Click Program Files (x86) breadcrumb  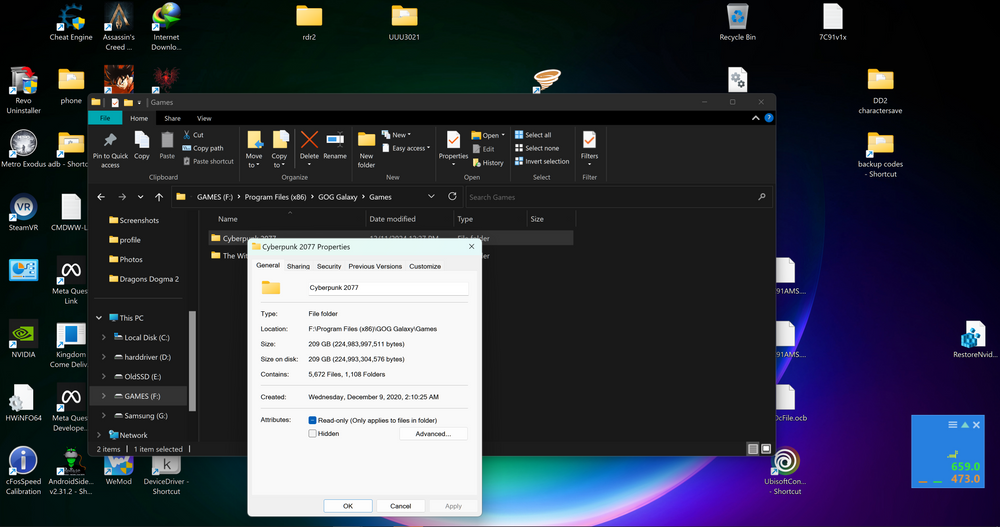click(276, 197)
